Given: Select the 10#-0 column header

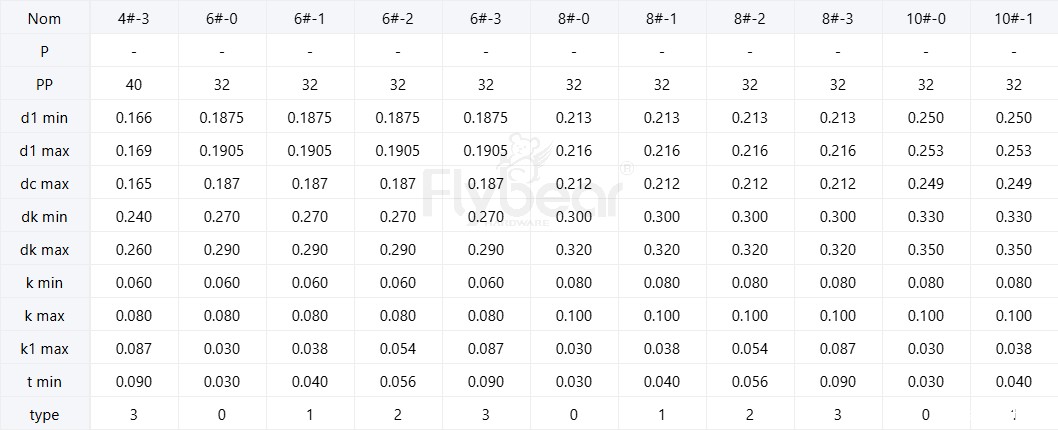Looking at the screenshot, I should (x=926, y=18).
